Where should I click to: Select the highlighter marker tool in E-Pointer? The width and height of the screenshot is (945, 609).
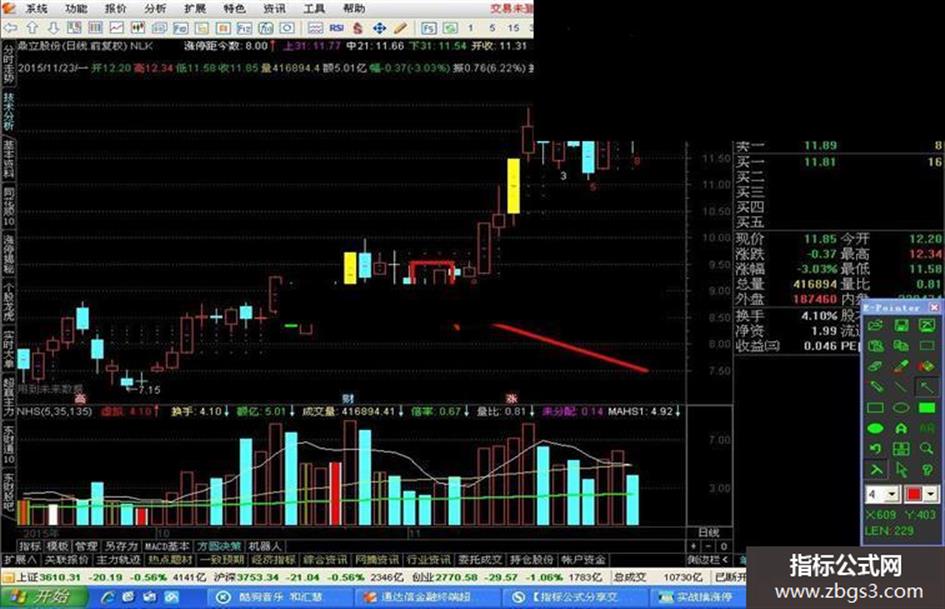click(x=902, y=366)
